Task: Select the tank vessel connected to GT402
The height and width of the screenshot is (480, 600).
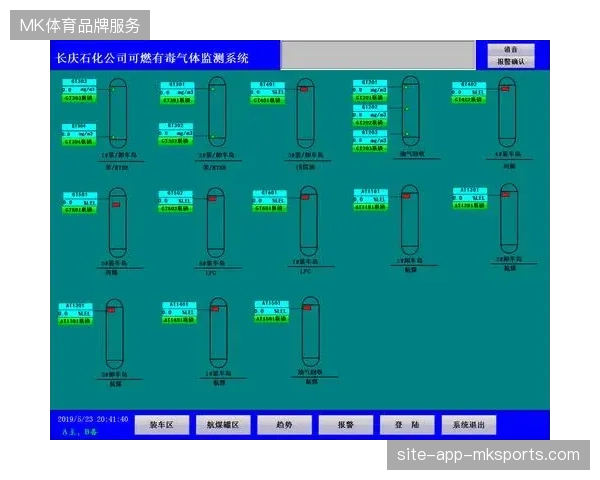Action: pyautogui.click(x=507, y=112)
